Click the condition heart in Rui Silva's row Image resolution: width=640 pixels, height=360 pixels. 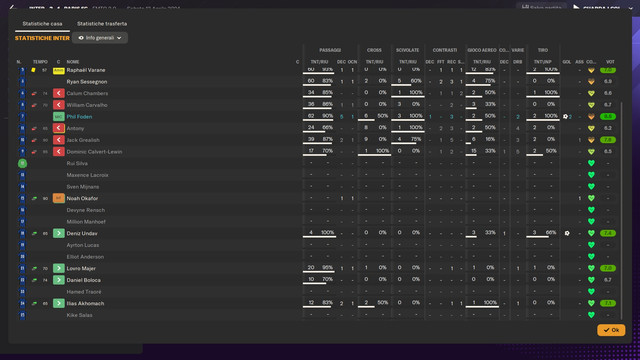591,163
